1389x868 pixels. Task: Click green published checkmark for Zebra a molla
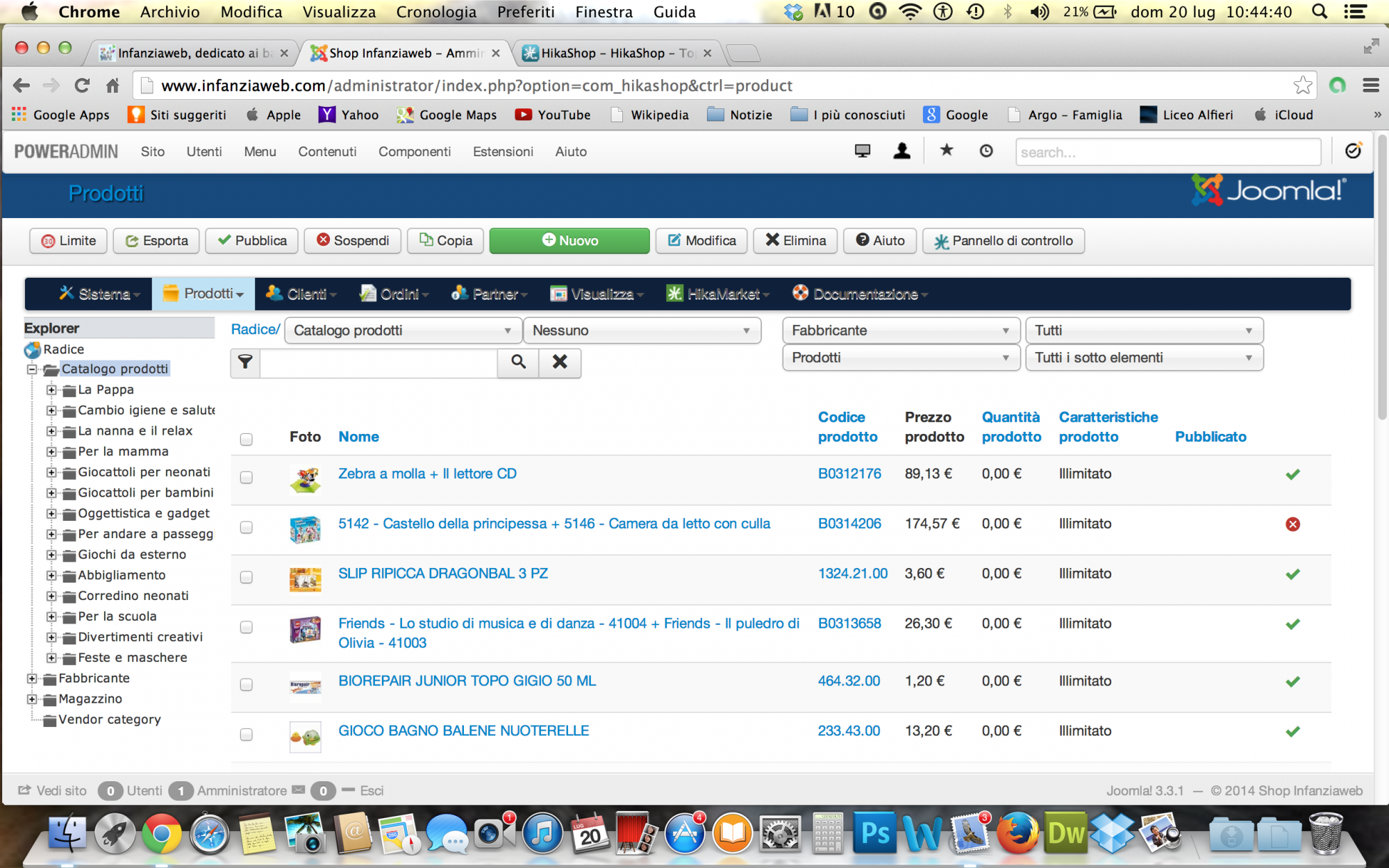coord(1292,474)
